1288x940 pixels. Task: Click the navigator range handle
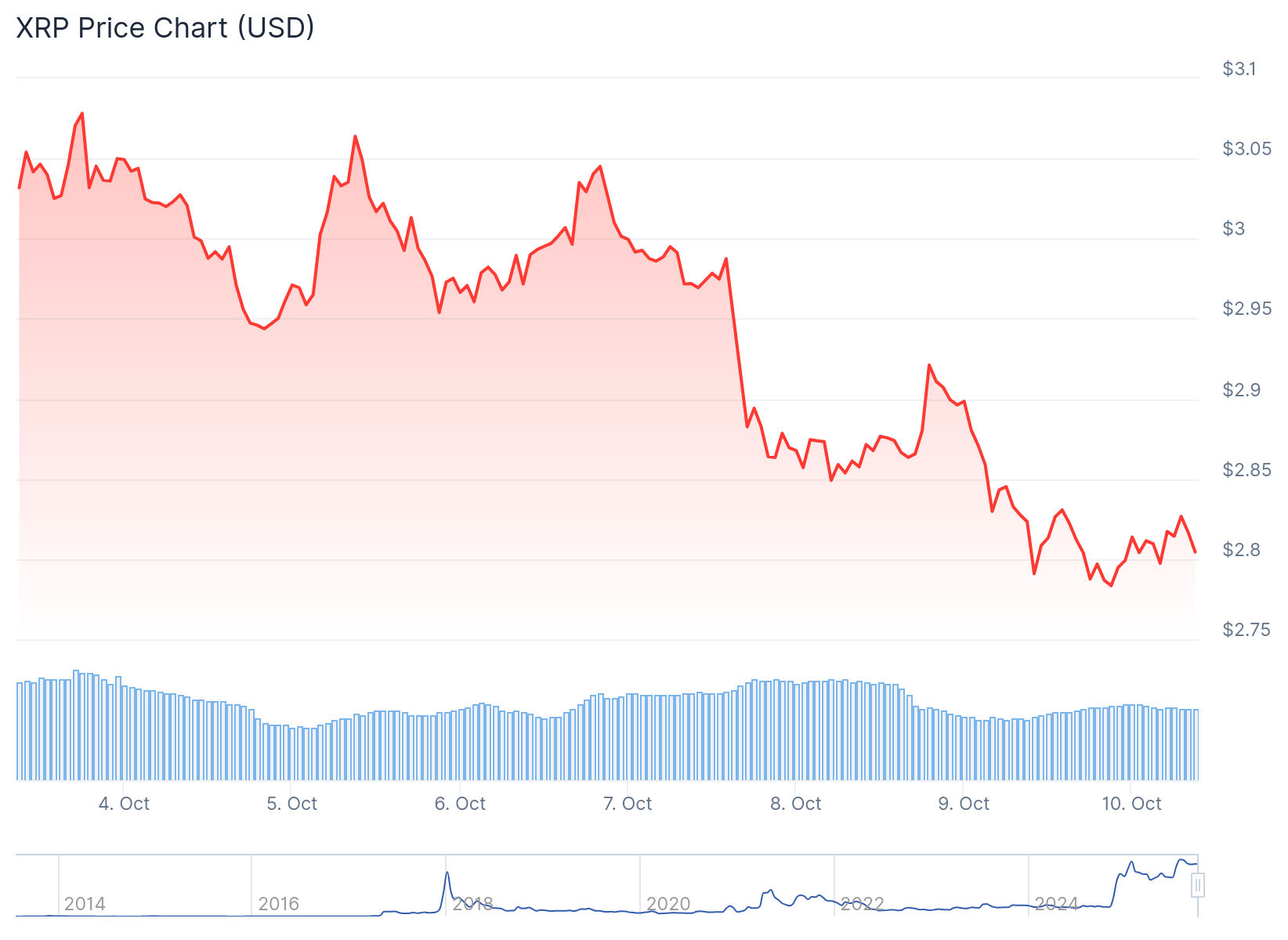[1197, 886]
